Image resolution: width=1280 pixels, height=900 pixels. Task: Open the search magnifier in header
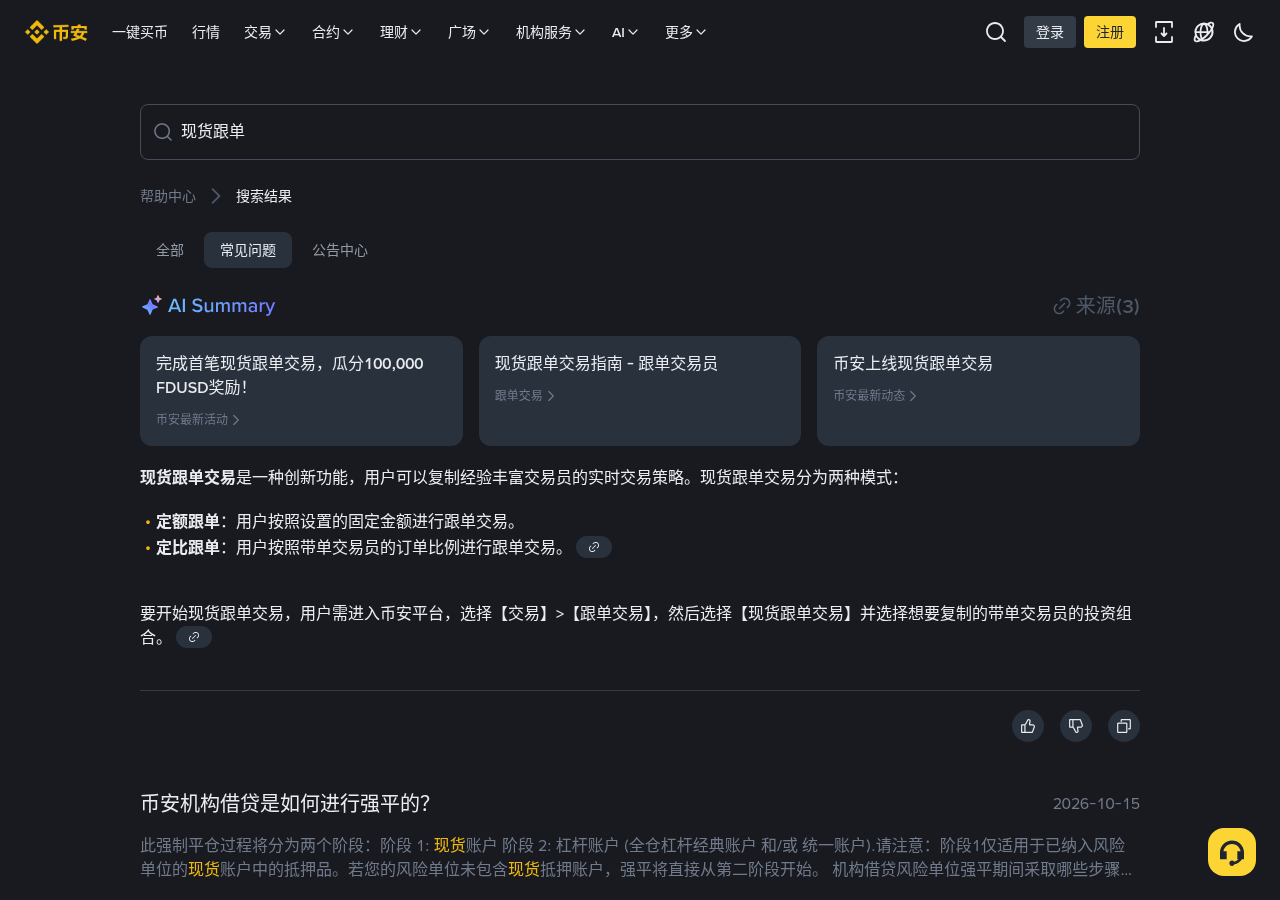(x=996, y=32)
